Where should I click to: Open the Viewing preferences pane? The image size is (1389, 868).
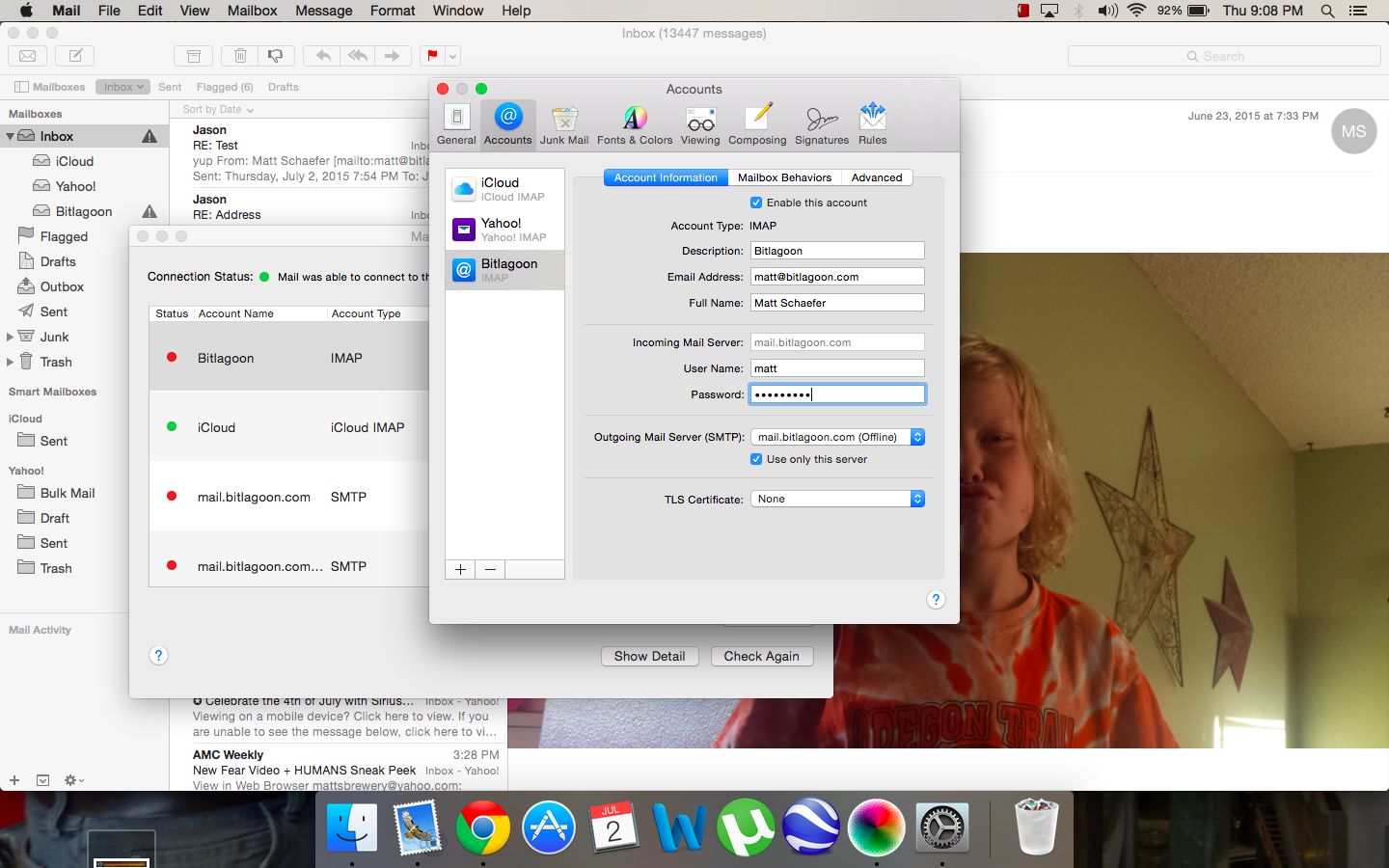[x=700, y=124]
